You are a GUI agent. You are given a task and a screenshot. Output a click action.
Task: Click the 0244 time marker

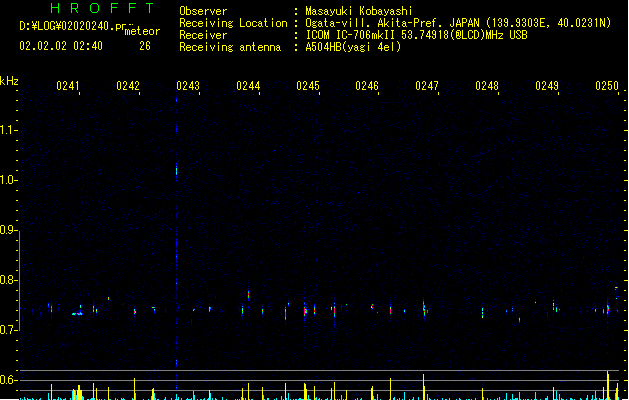tap(248, 86)
